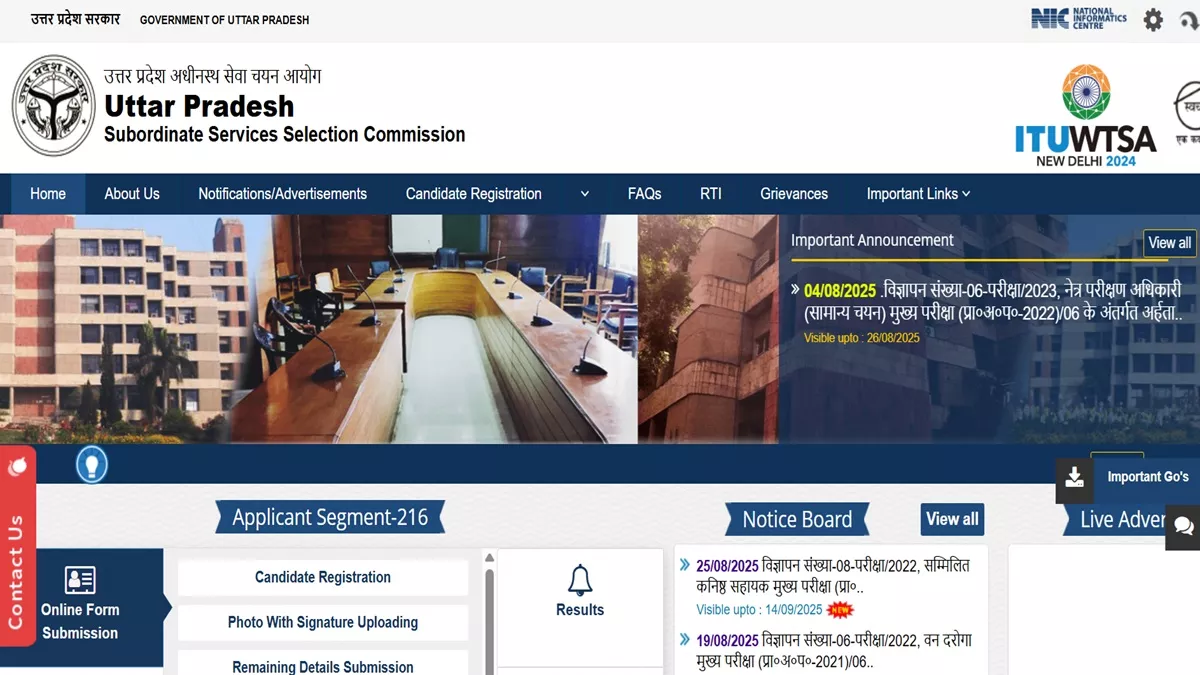1200x675 pixels.
Task: Click the NIC National Informatics Centre logo
Action: (x=1079, y=19)
